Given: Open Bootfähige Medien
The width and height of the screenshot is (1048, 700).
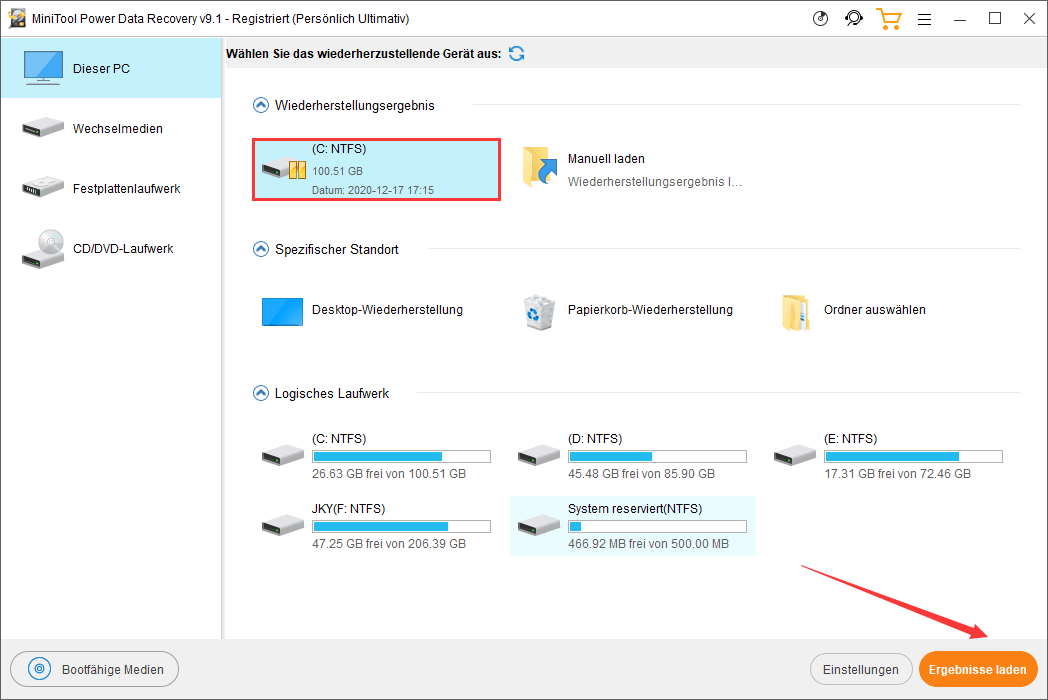Looking at the screenshot, I should click(94, 669).
